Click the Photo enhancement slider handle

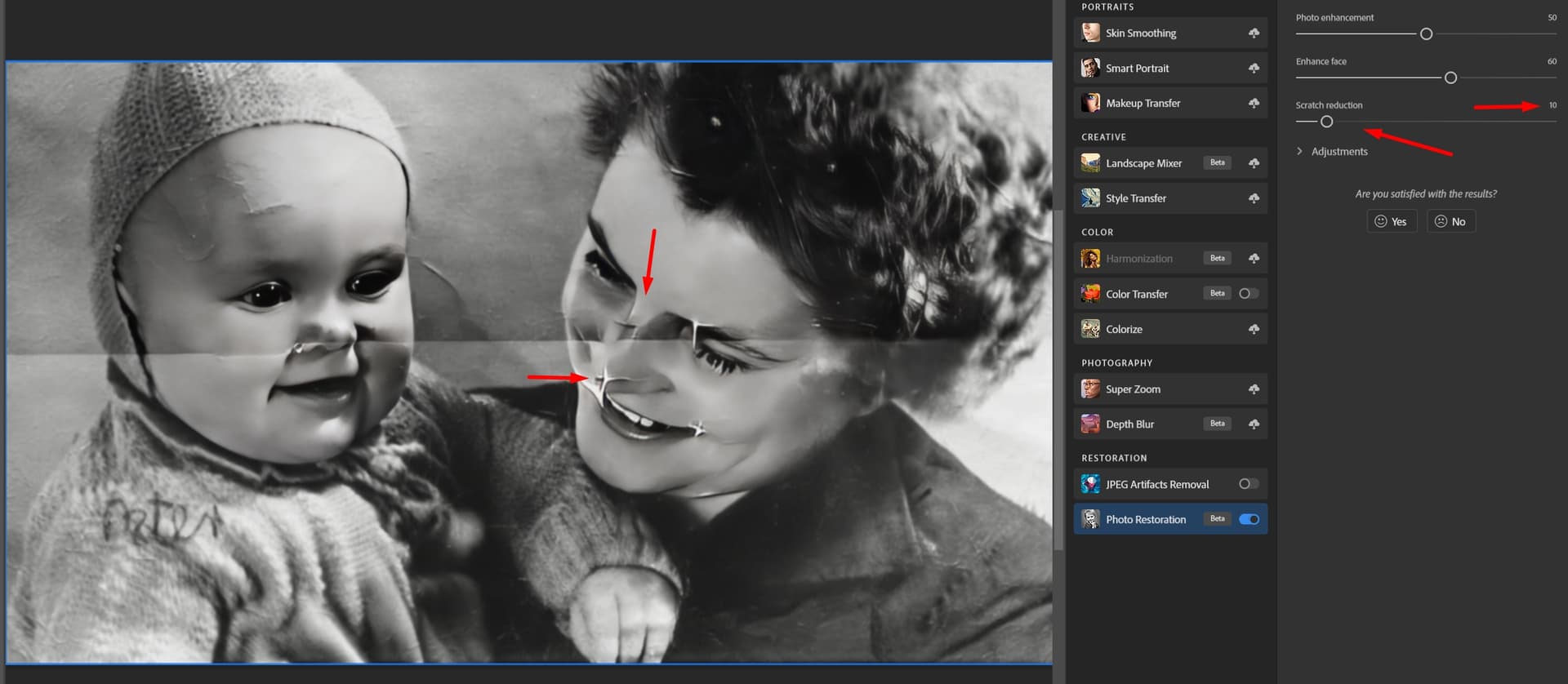point(1426,34)
